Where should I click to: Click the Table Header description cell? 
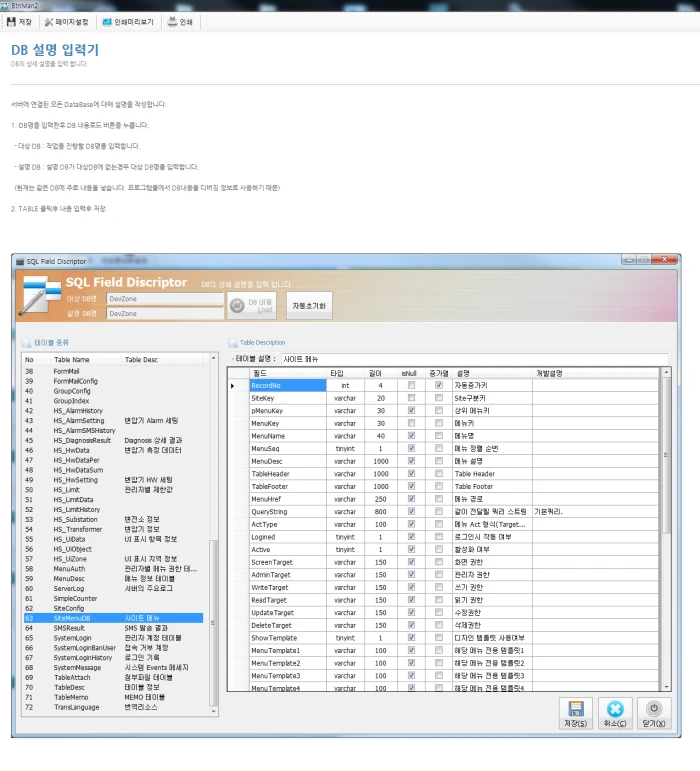492,474
